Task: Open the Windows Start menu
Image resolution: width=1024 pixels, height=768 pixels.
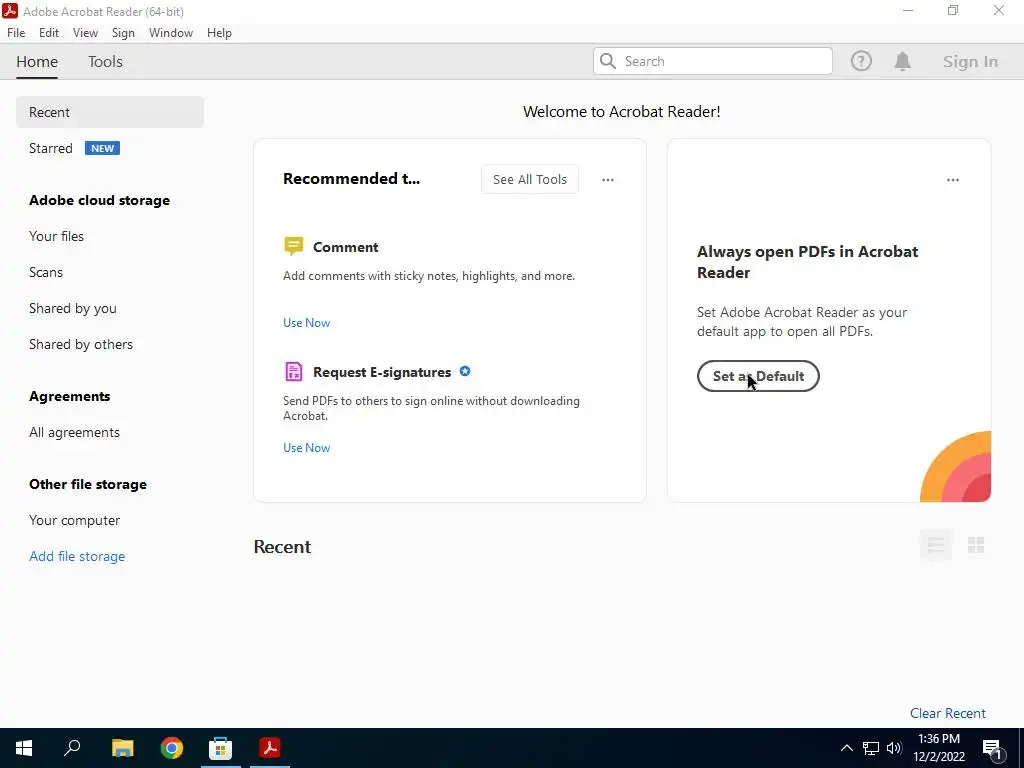Action: coord(24,748)
